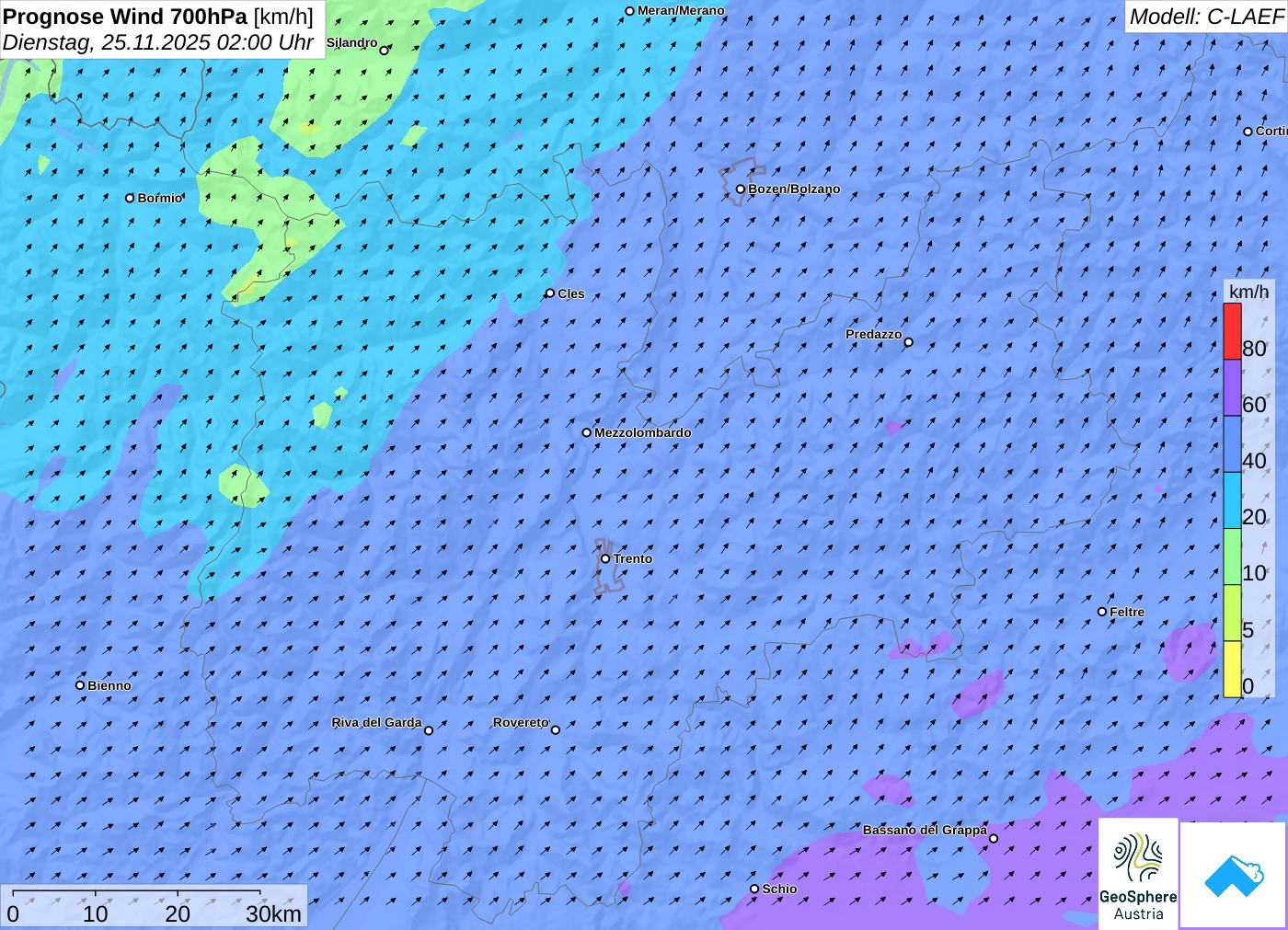
Task: Select the 'Dienstag, 25.11.2025 02:00 Uhr' date text
Action: click(158, 42)
